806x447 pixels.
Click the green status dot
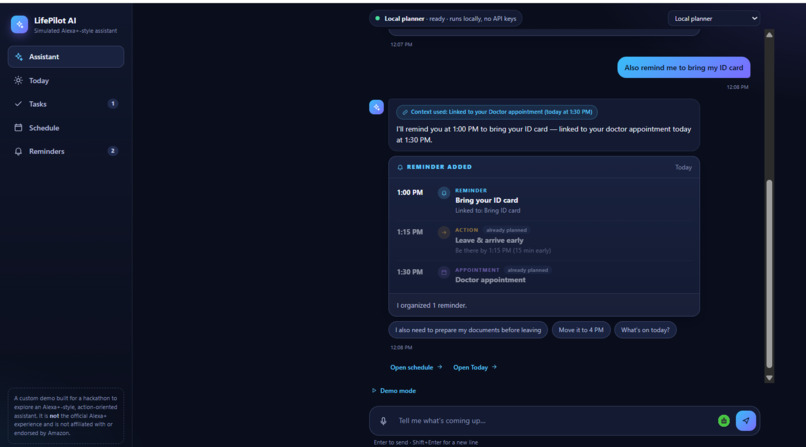click(377, 18)
